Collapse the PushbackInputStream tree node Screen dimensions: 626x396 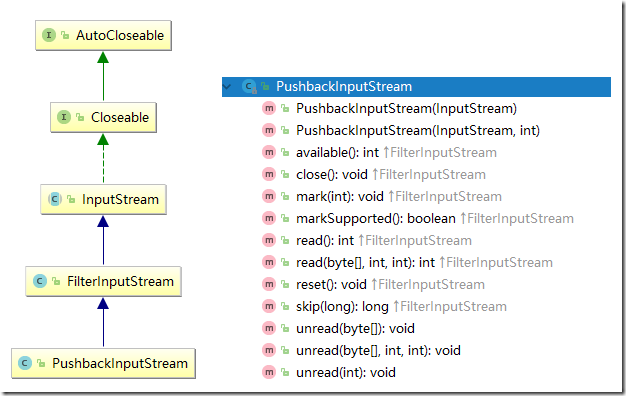(x=227, y=87)
